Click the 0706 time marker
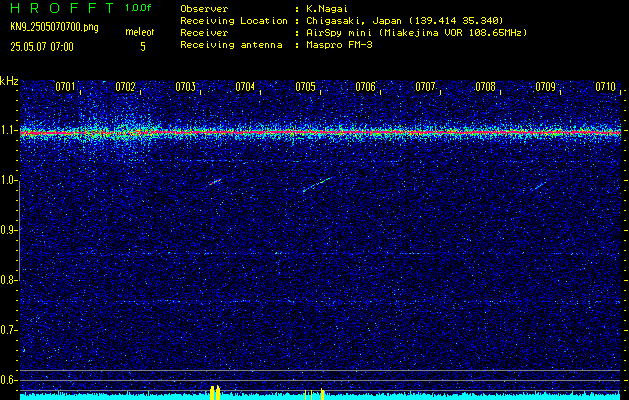 pos(365,87)
